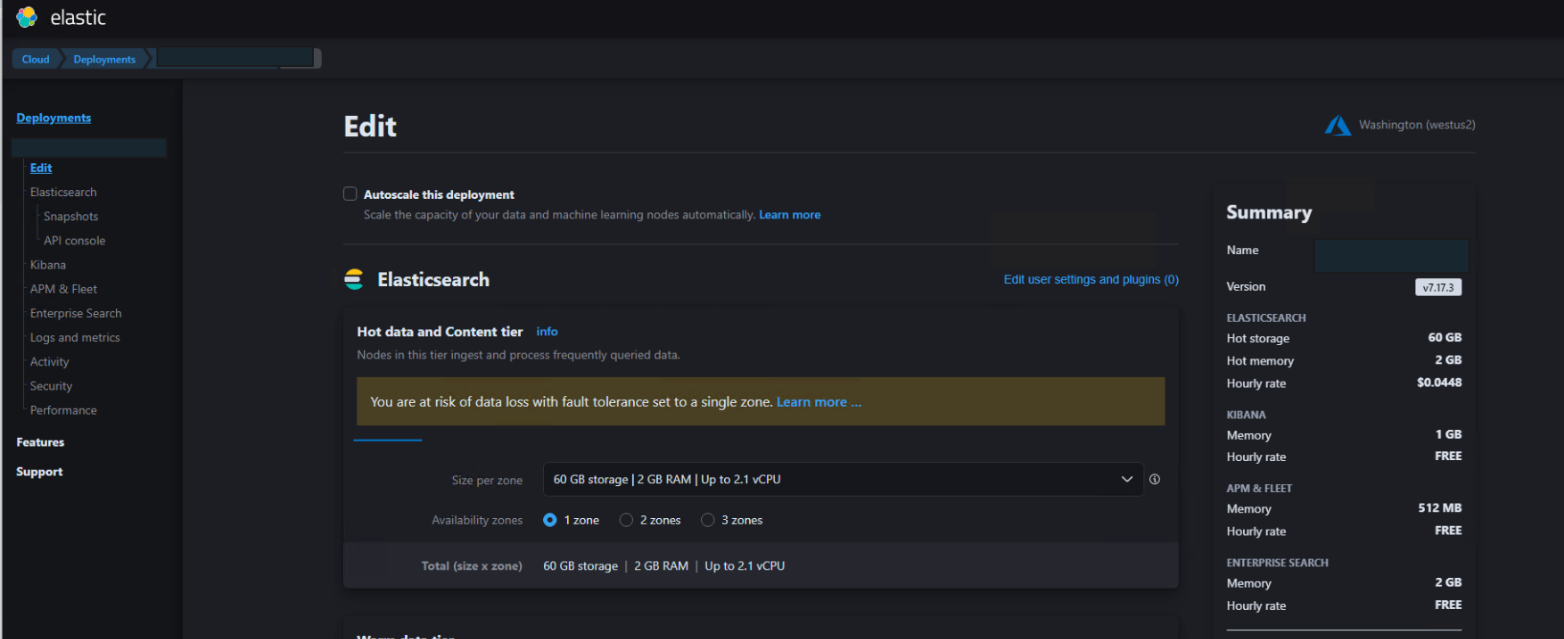Click the info icon beside Size per zone
The image size is (1564, 639).
pos(1154,479)
